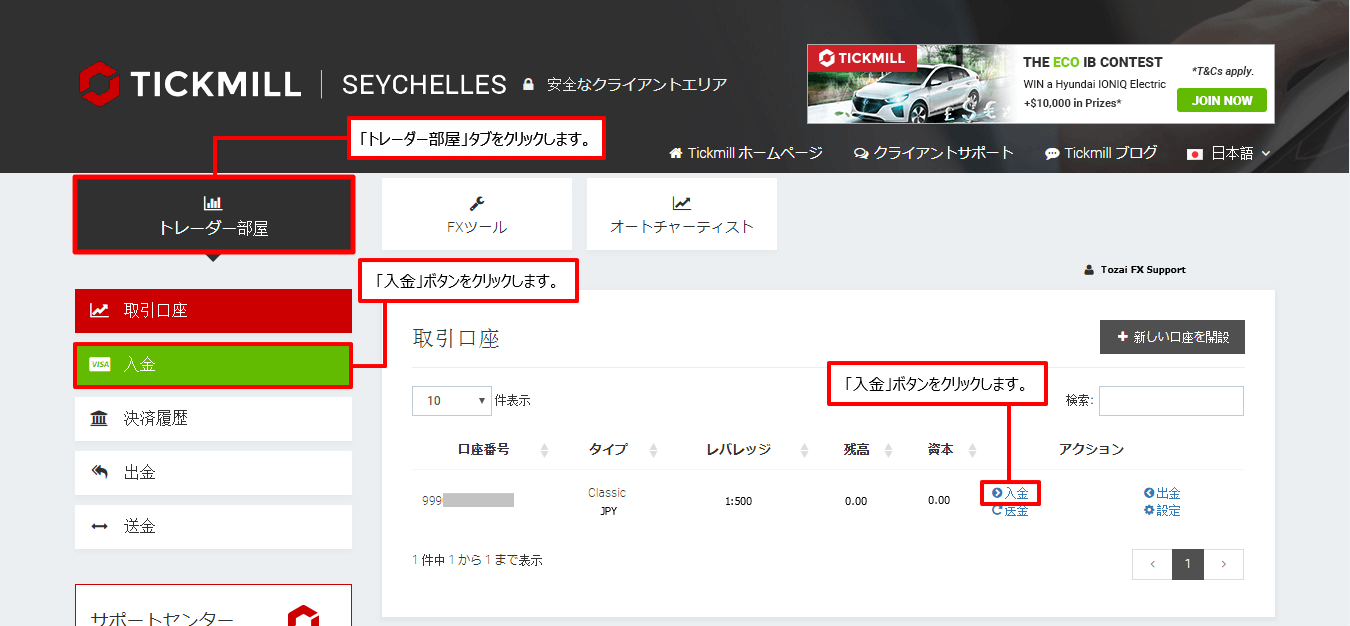This screenshot has width=1350, height=626.
Task: Click the 検索 search input field
Action: click(1171, 401)
